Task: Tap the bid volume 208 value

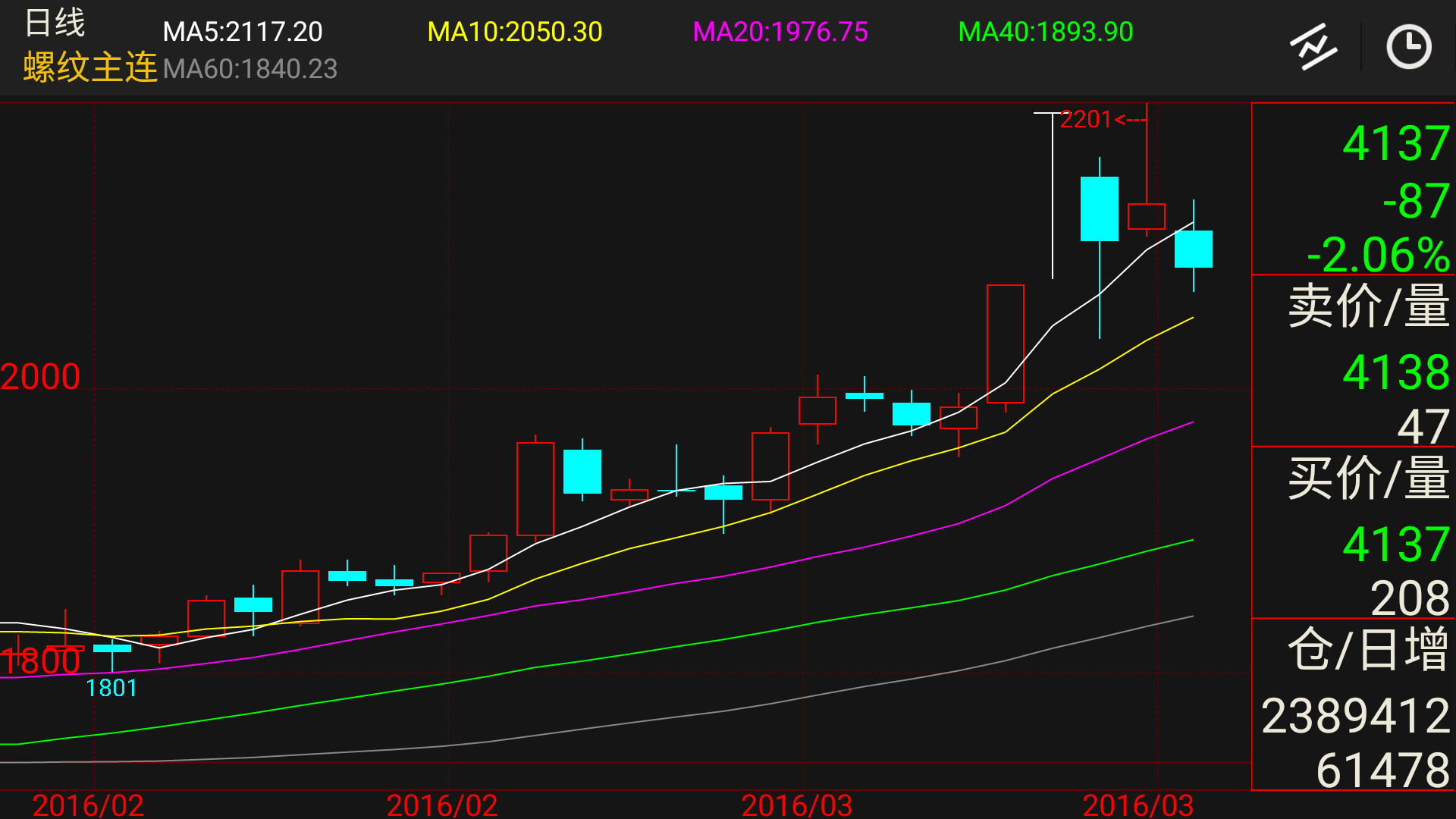Action: coord(1409,598)
